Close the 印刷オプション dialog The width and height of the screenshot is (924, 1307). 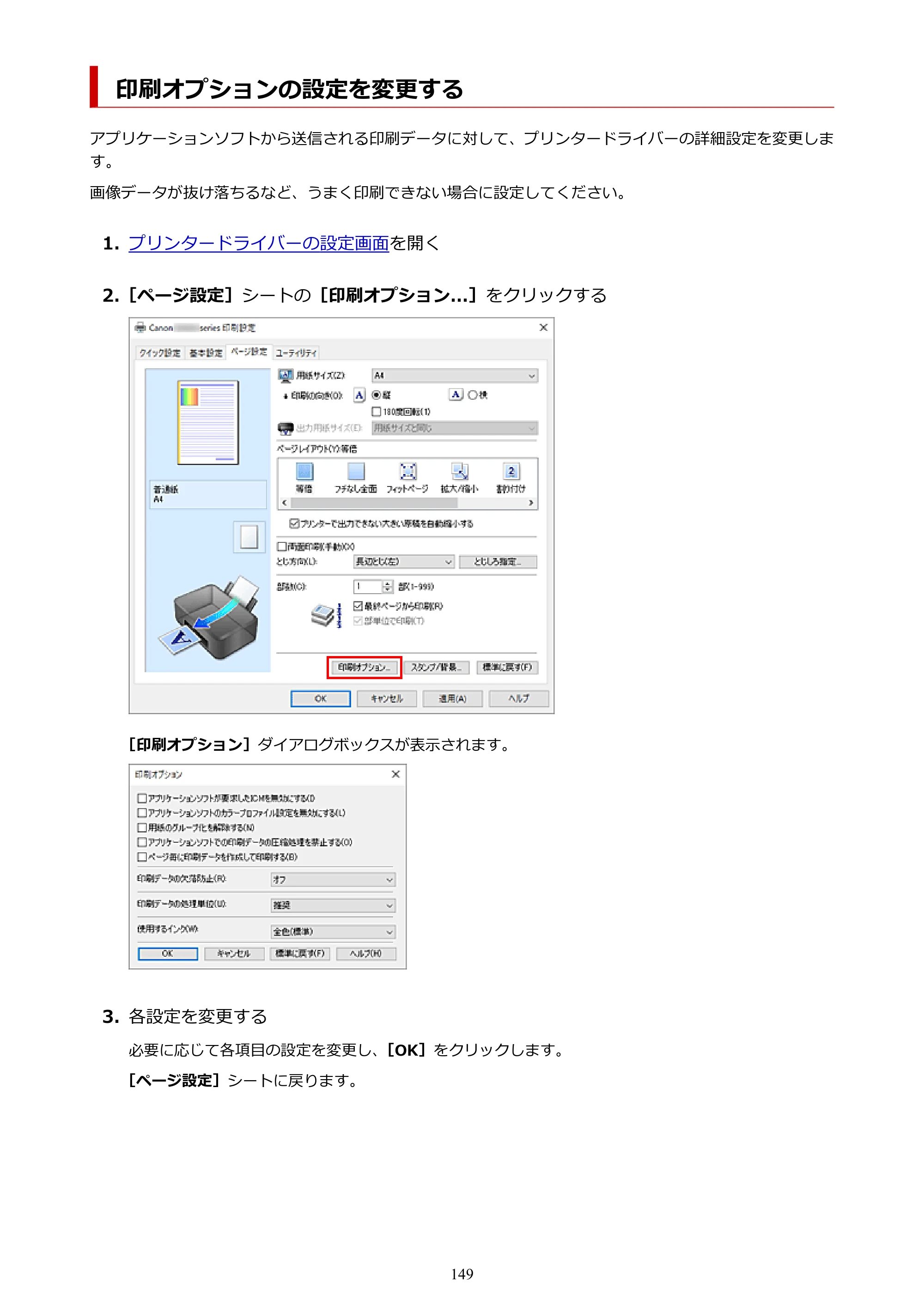[395, 774]
